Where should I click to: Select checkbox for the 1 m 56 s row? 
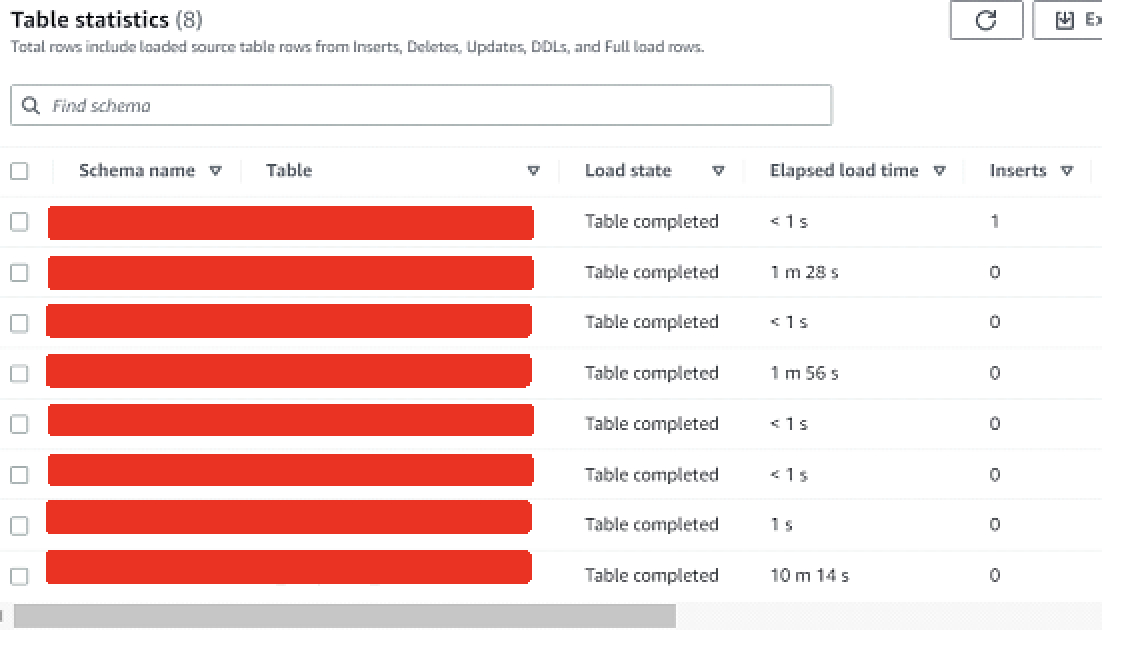[19, 373]
